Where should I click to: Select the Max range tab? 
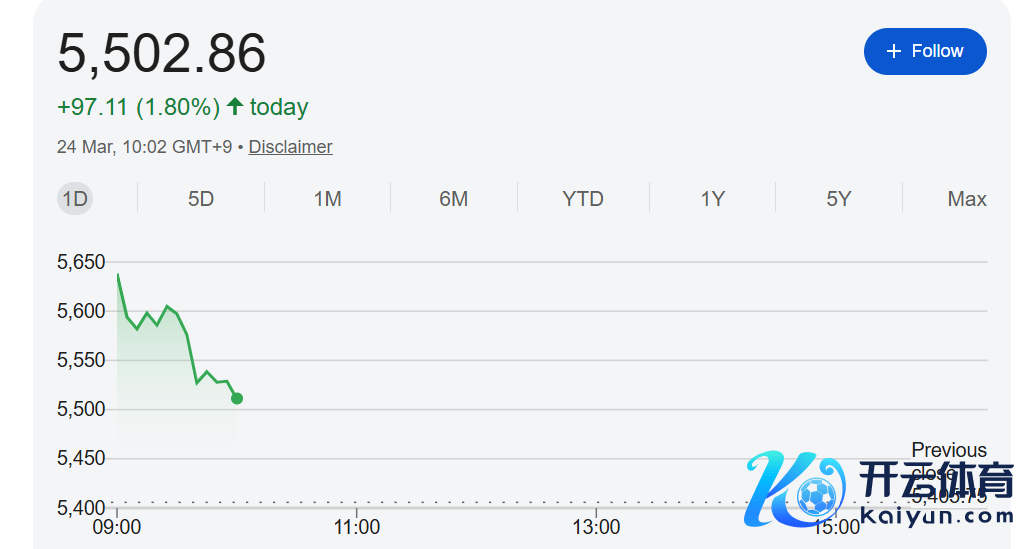coord(966,199)
